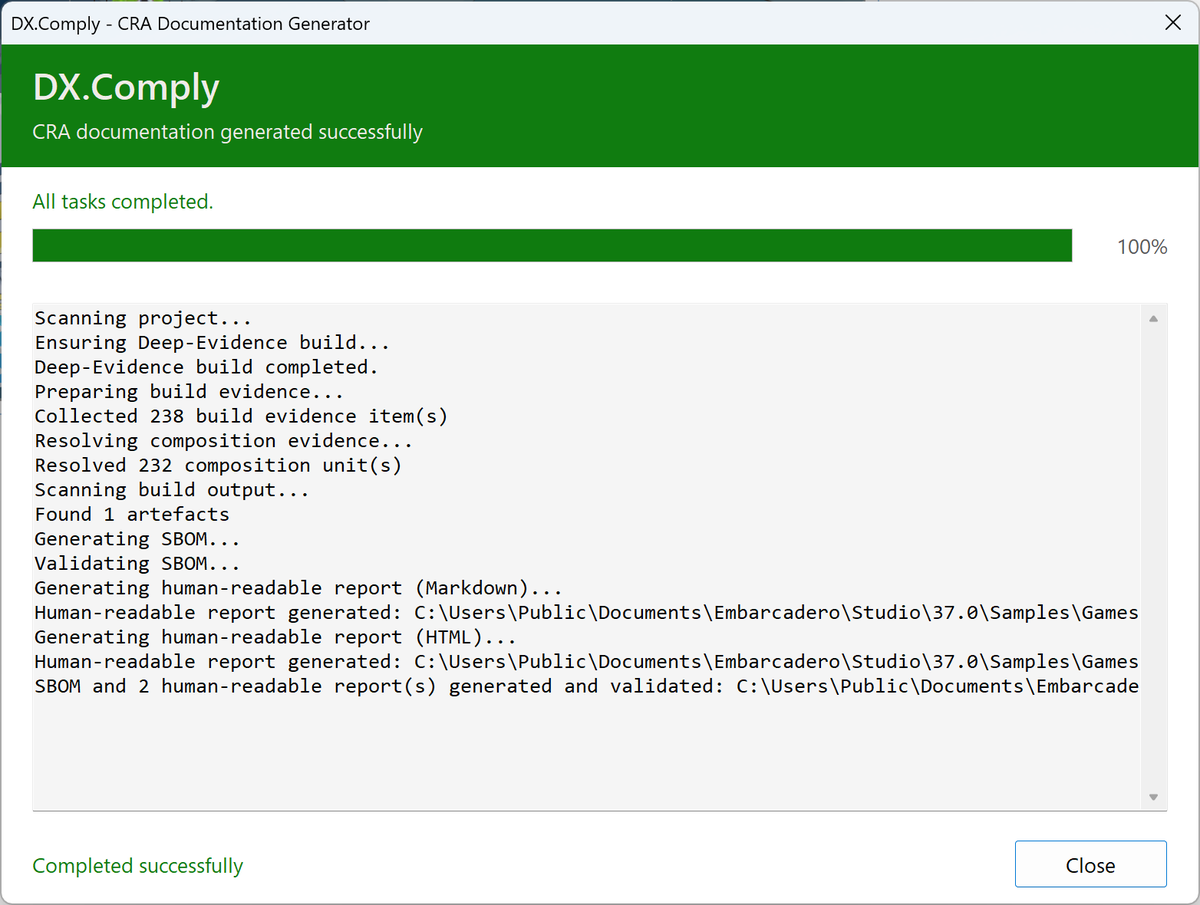Image resolution: width=1200 pixels, height=905 pixels.
Task: Select the "Found 1 artefacts" line
Action: click(132, 514)
